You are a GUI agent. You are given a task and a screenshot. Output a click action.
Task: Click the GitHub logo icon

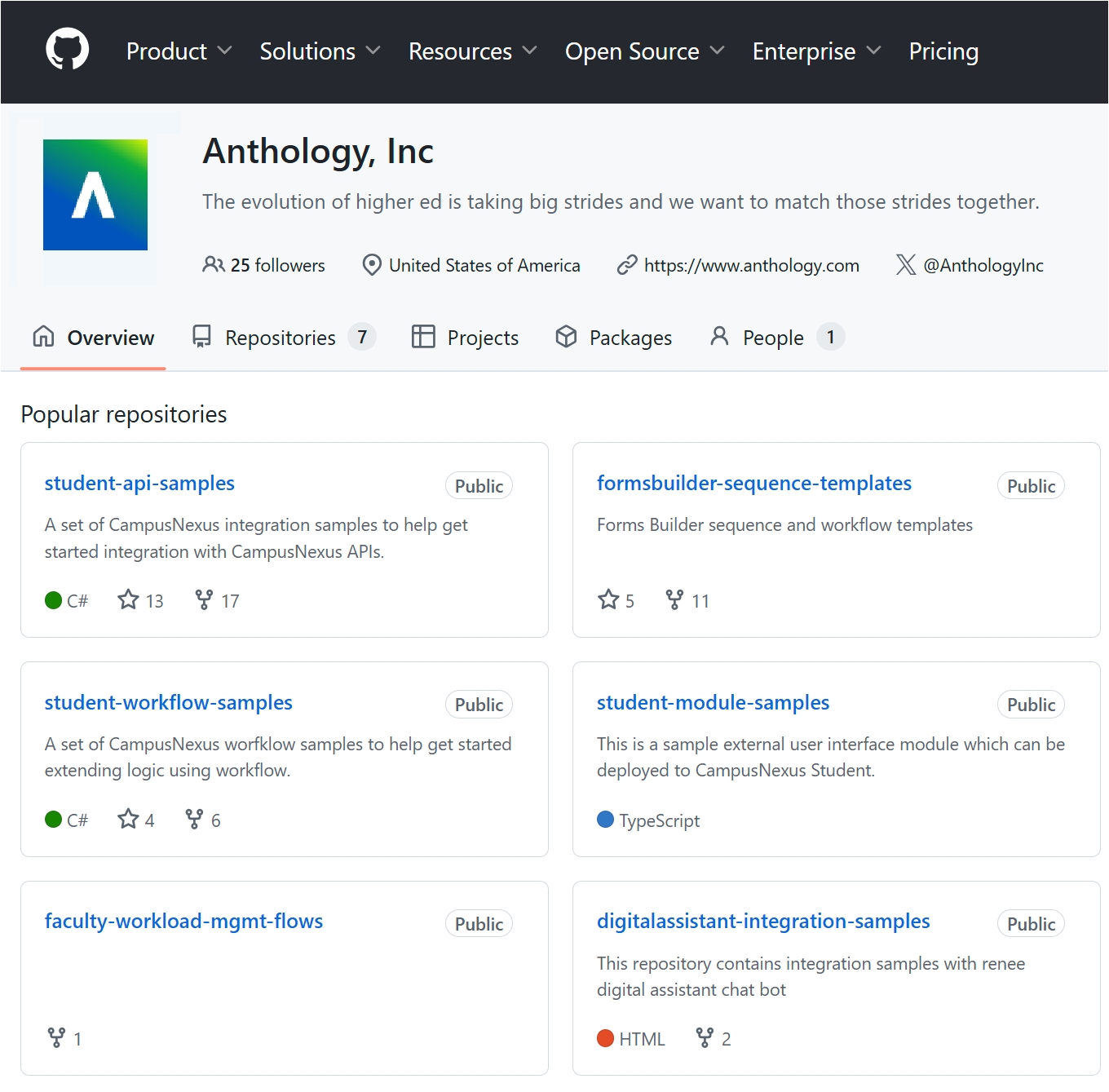click(x=67, y=50)
